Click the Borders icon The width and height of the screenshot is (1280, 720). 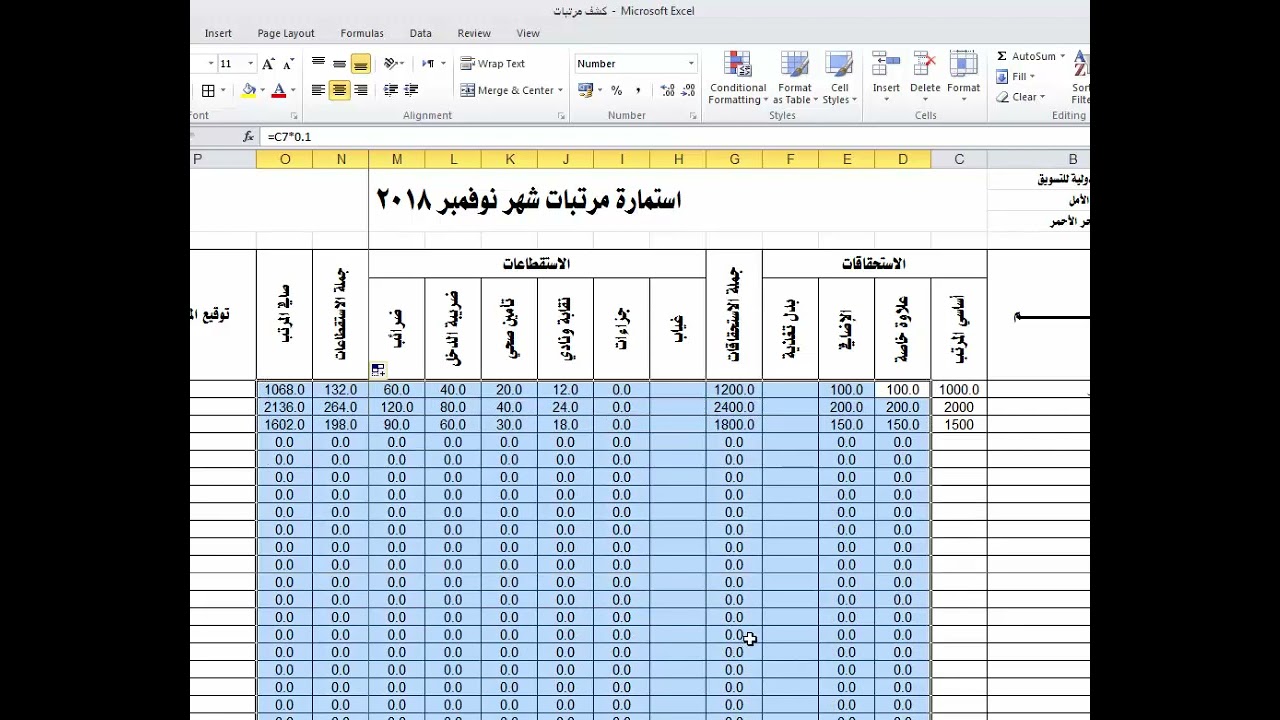tap(208, 90)
